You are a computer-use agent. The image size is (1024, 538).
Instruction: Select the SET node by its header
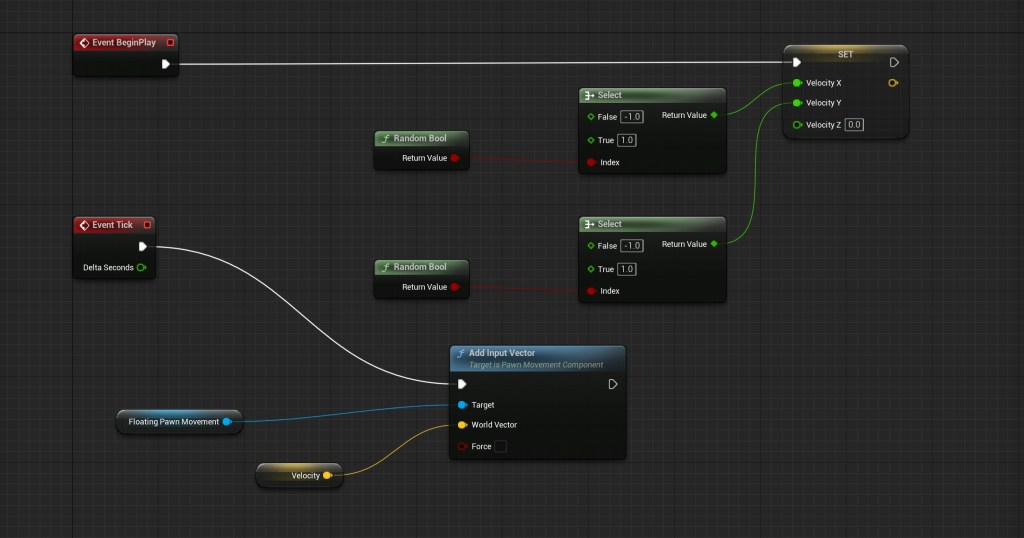click(x=845, y=54)
